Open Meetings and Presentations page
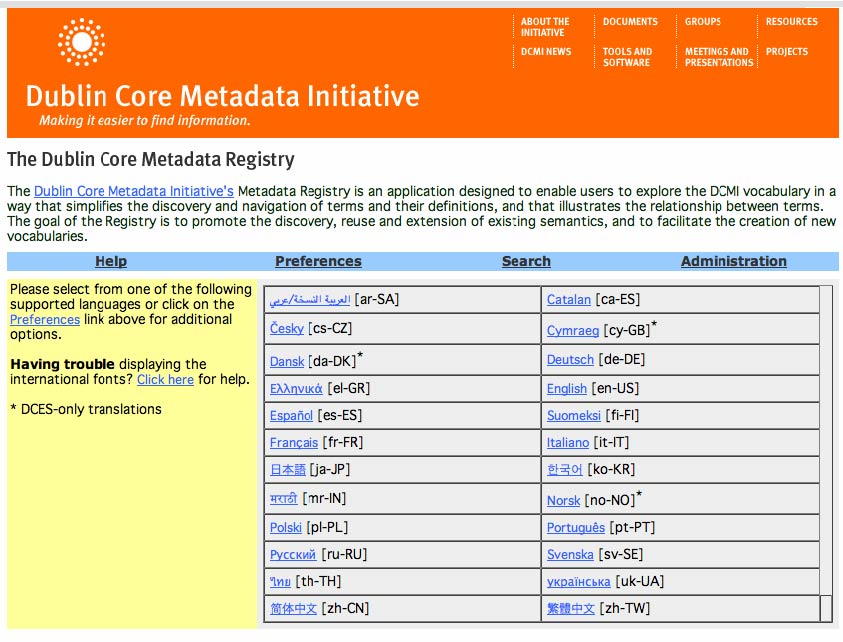 pos(717,57)
